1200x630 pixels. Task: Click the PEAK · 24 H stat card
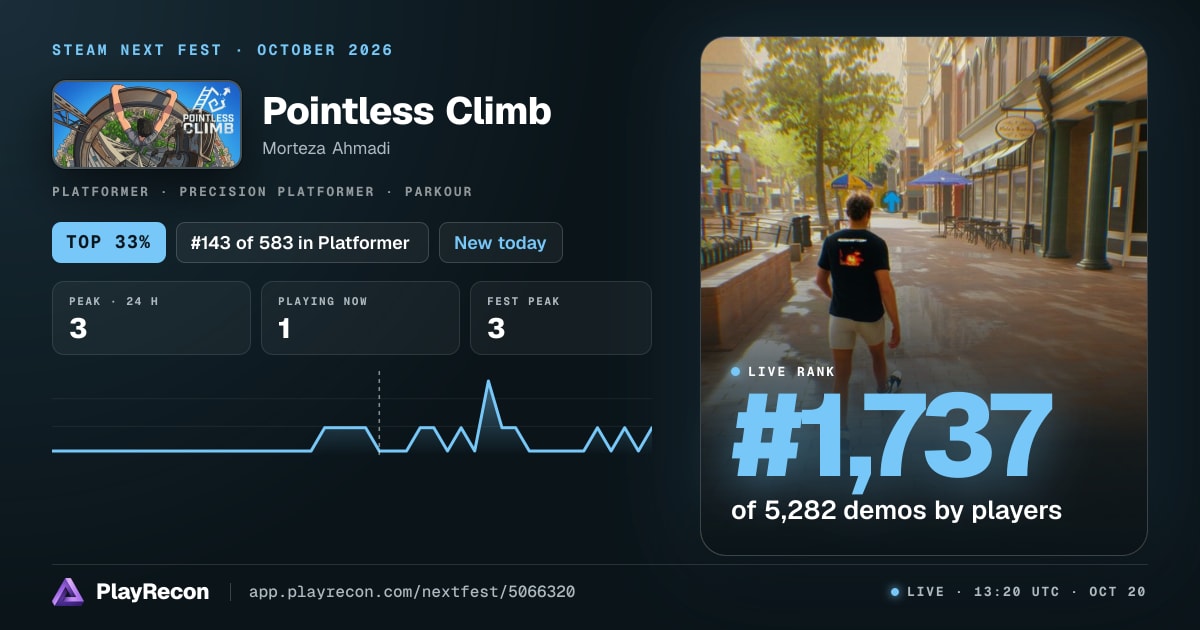point(151,318)
